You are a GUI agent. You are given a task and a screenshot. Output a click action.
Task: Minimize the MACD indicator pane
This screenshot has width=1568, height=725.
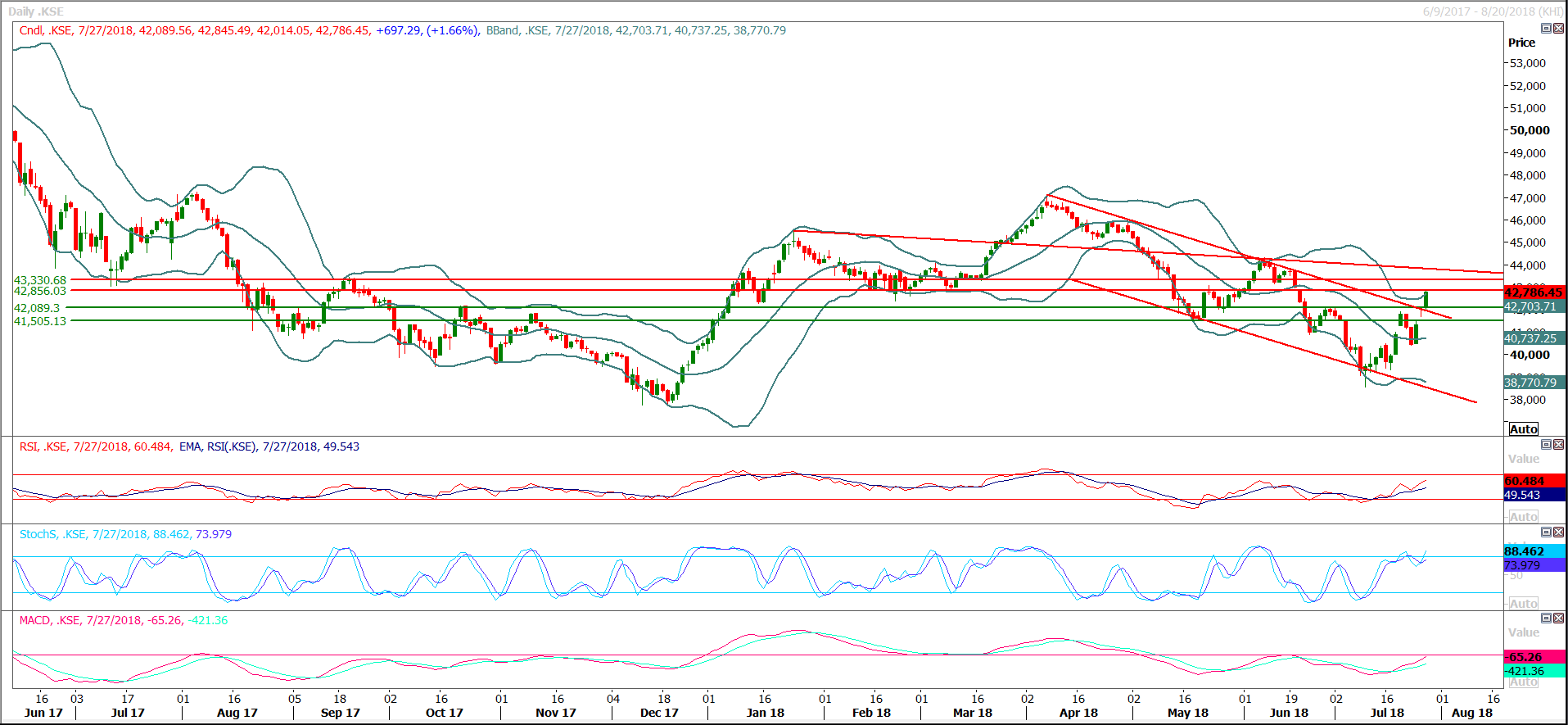(1546, 619)
